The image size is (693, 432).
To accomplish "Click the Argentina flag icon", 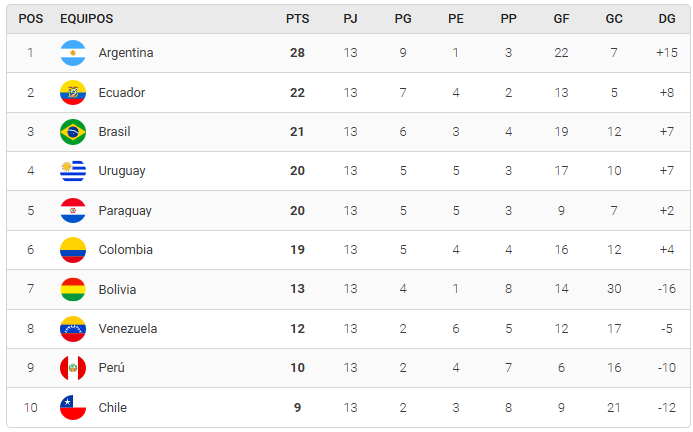I will coord(73,53).
